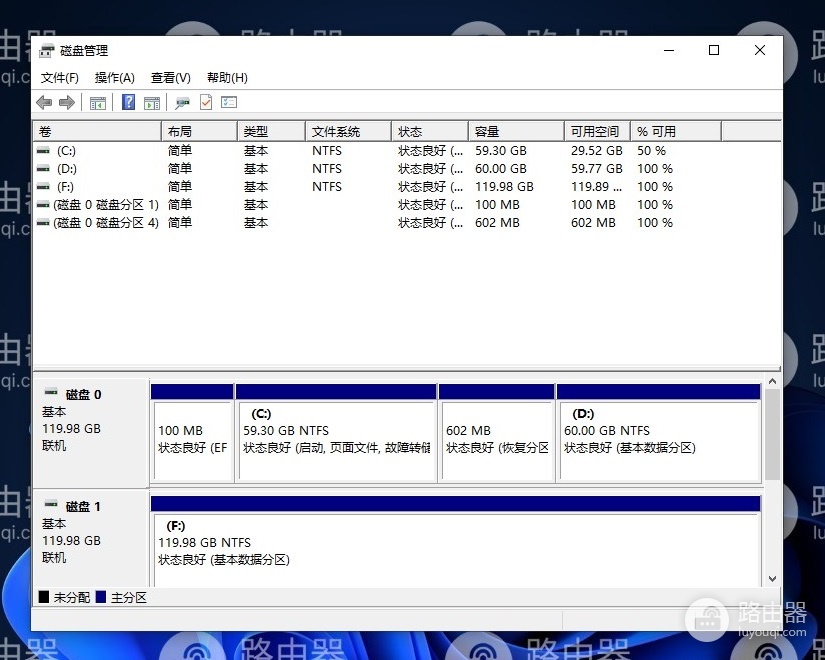This screenshot has height=660, width=825.
Task: Select the (F:) 119.98 GB NTFS partition block
Action: pyautogui.click(x=456, y=541)
